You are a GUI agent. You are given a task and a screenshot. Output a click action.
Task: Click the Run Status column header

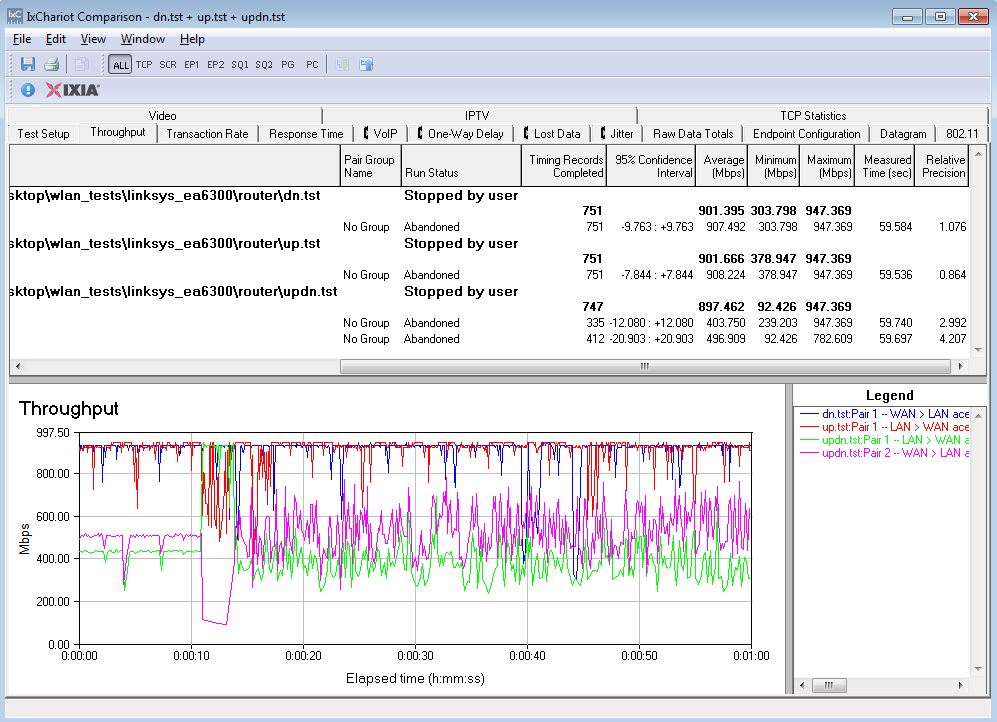tap(460, 166)
